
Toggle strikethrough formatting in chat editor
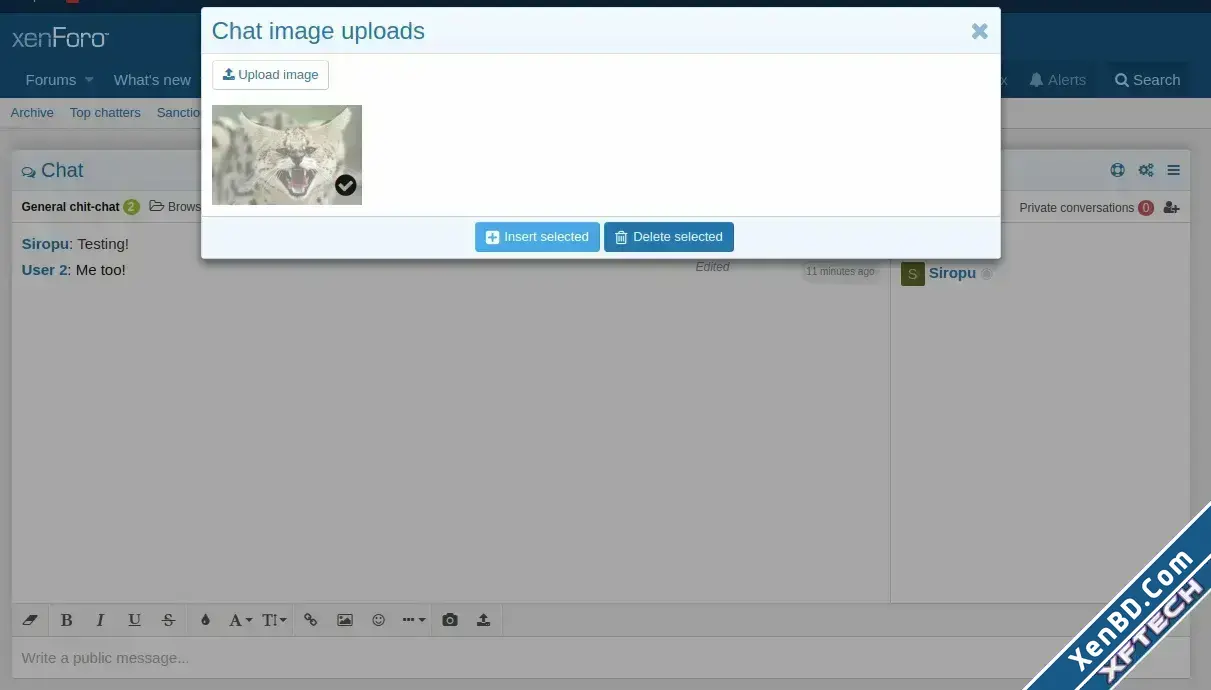(x=168, y=620)
